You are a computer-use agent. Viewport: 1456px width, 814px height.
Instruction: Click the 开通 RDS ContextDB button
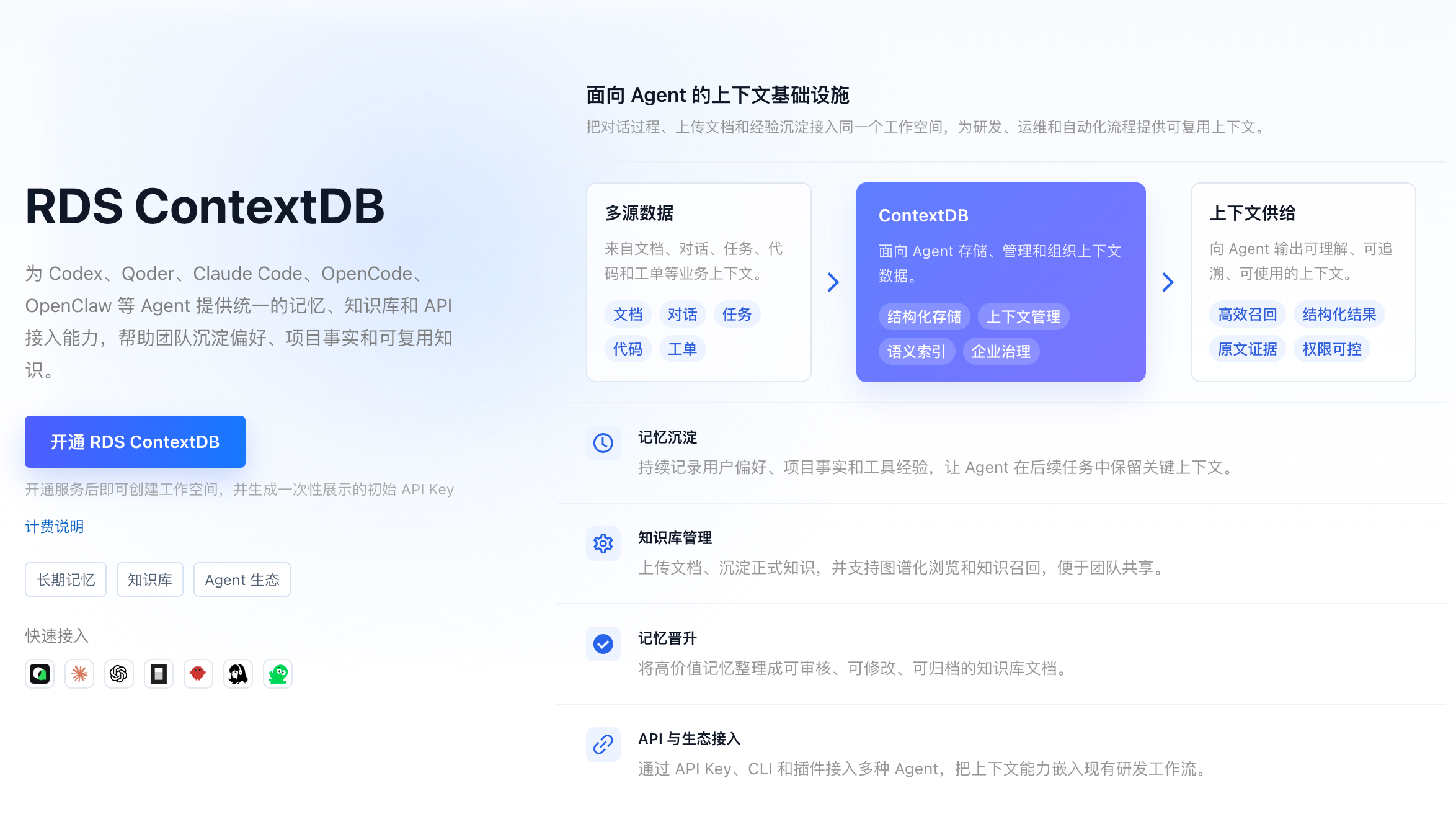[135, 442]
